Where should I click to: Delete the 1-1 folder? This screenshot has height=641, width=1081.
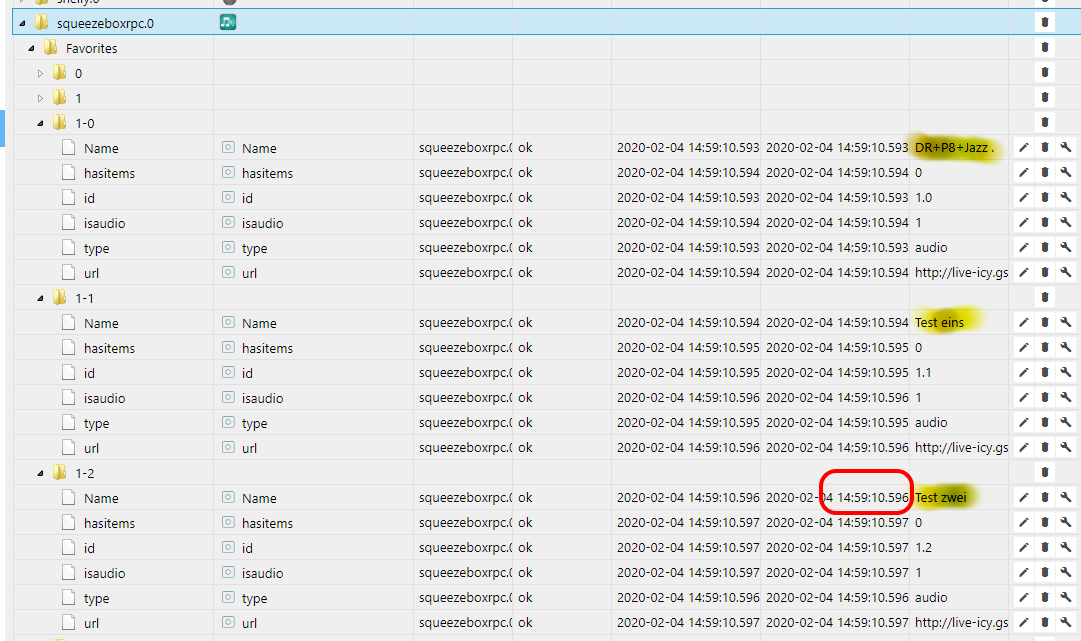coord(1044,297)
